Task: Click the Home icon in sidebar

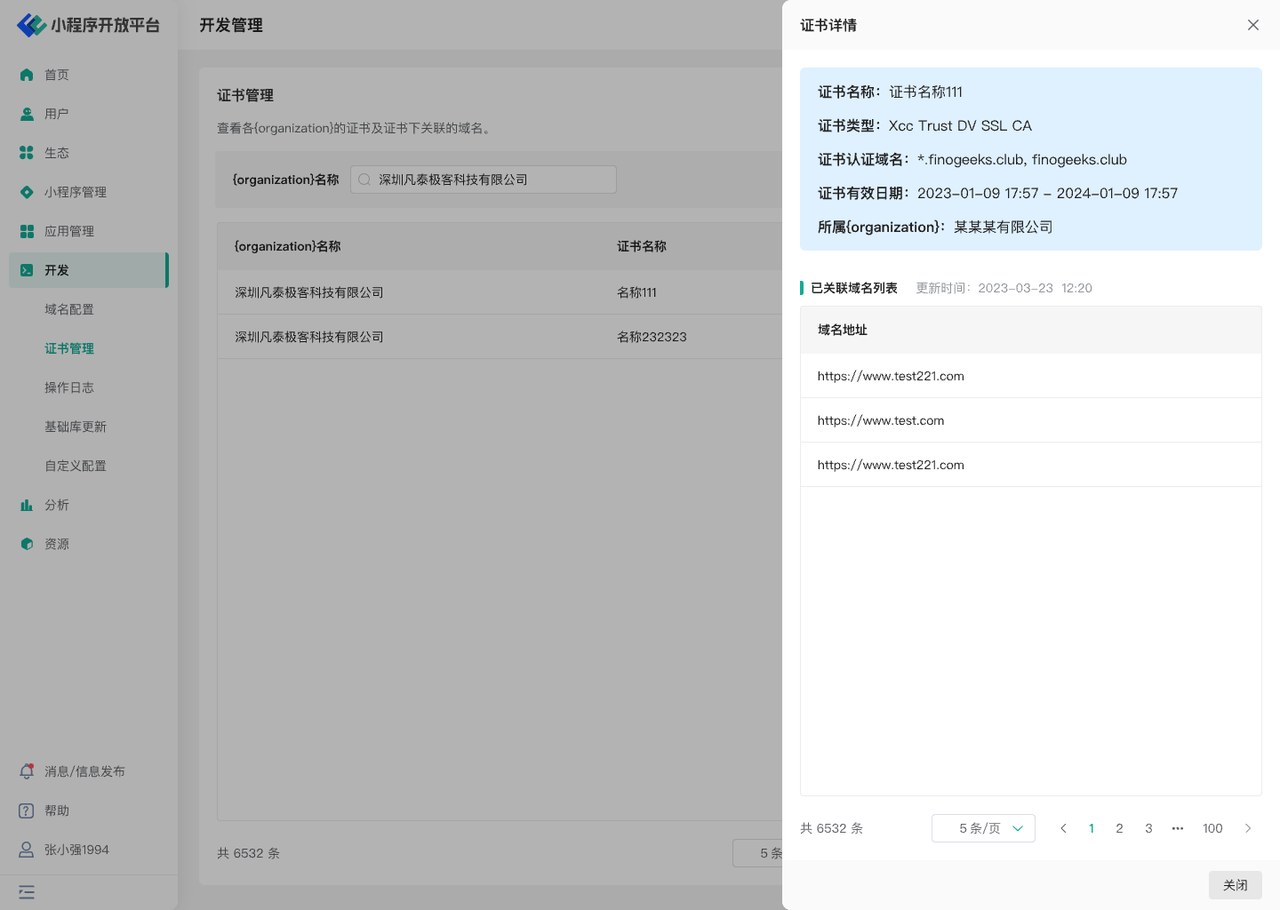Action: point(27,75)
